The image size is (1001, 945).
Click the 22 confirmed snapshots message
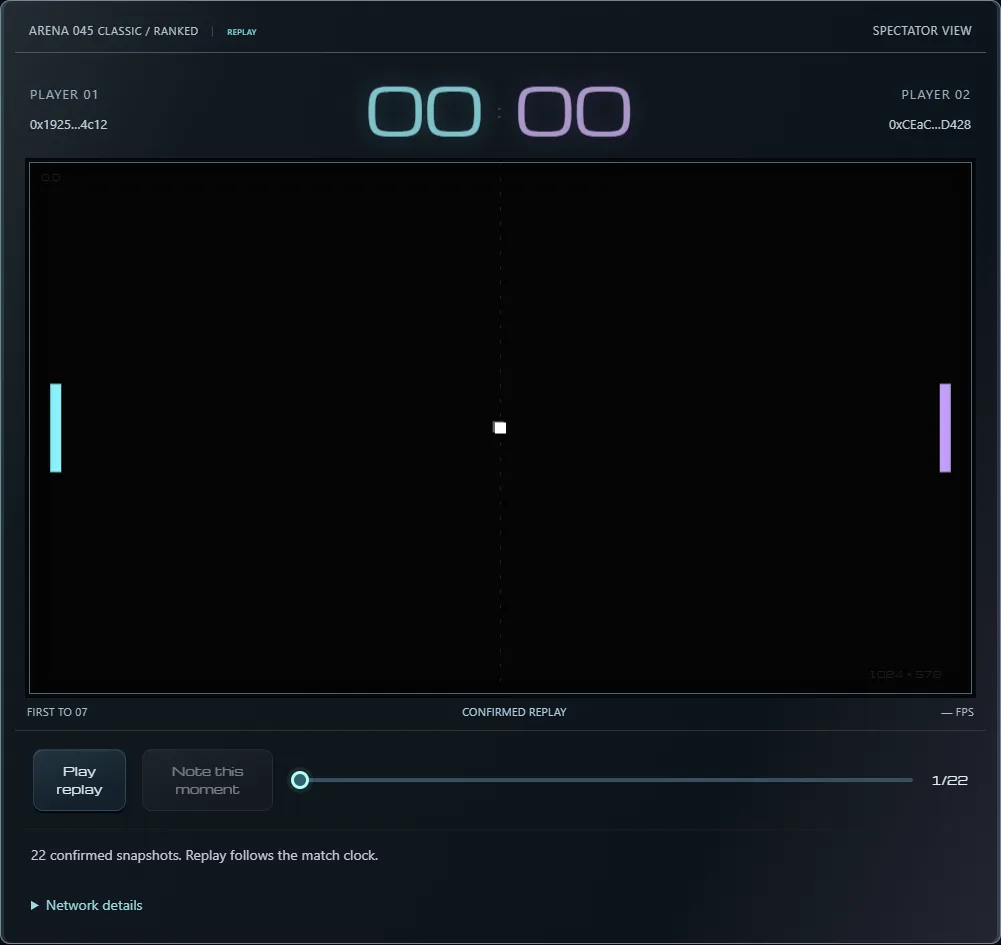[204, 855]
